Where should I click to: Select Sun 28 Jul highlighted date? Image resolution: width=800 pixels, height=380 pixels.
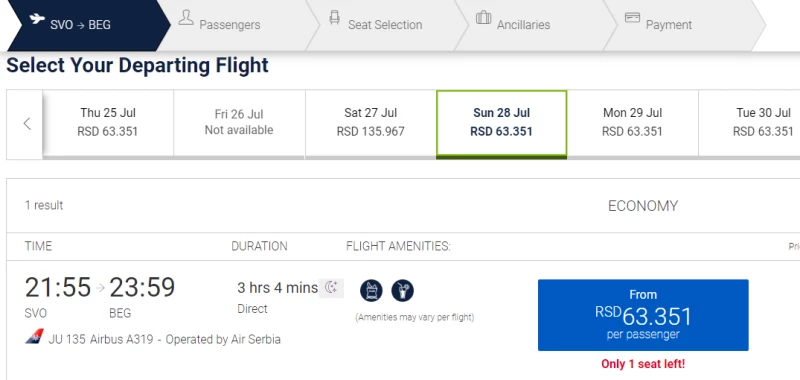point(502,122)
